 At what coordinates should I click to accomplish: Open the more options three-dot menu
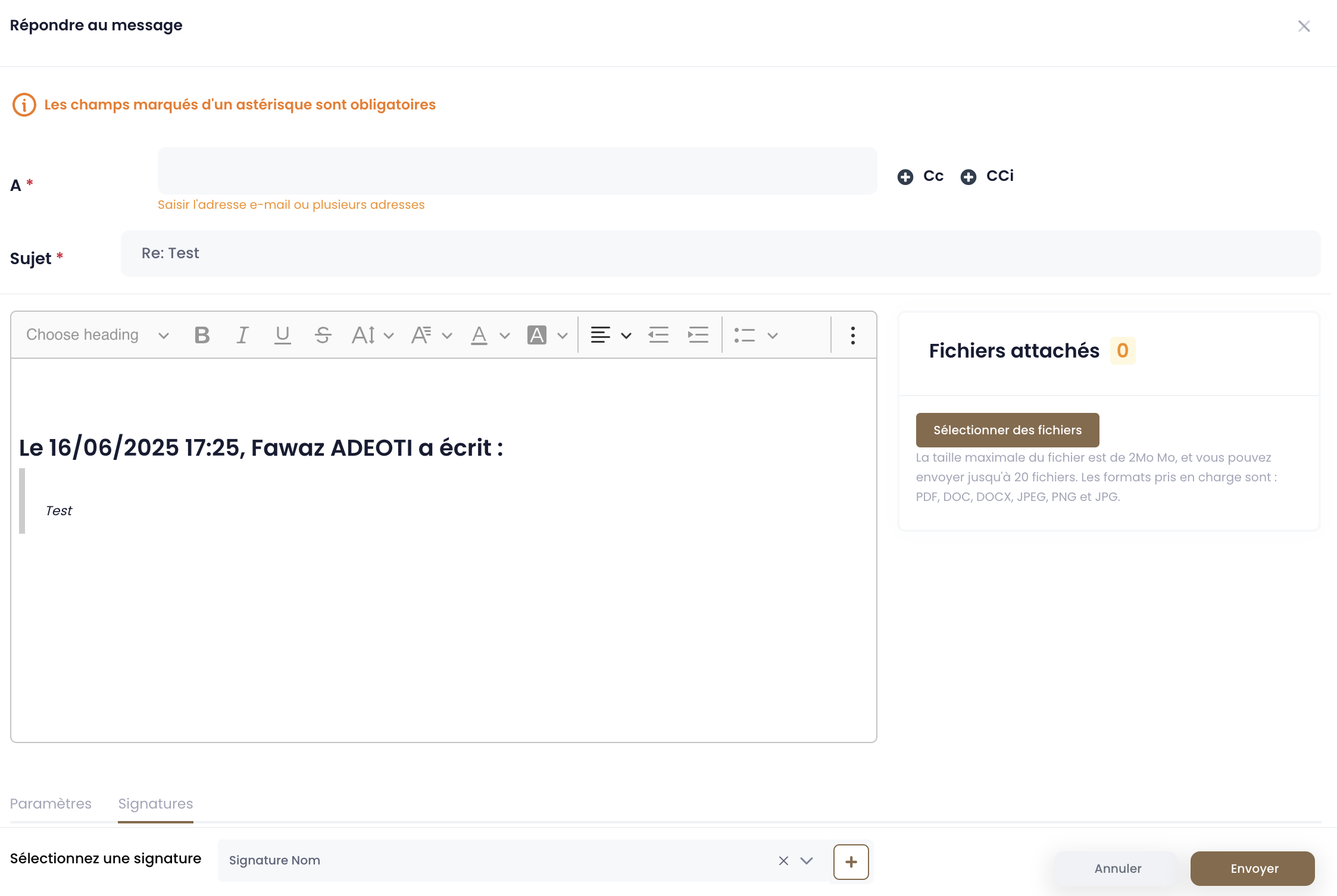coord(853,335)
